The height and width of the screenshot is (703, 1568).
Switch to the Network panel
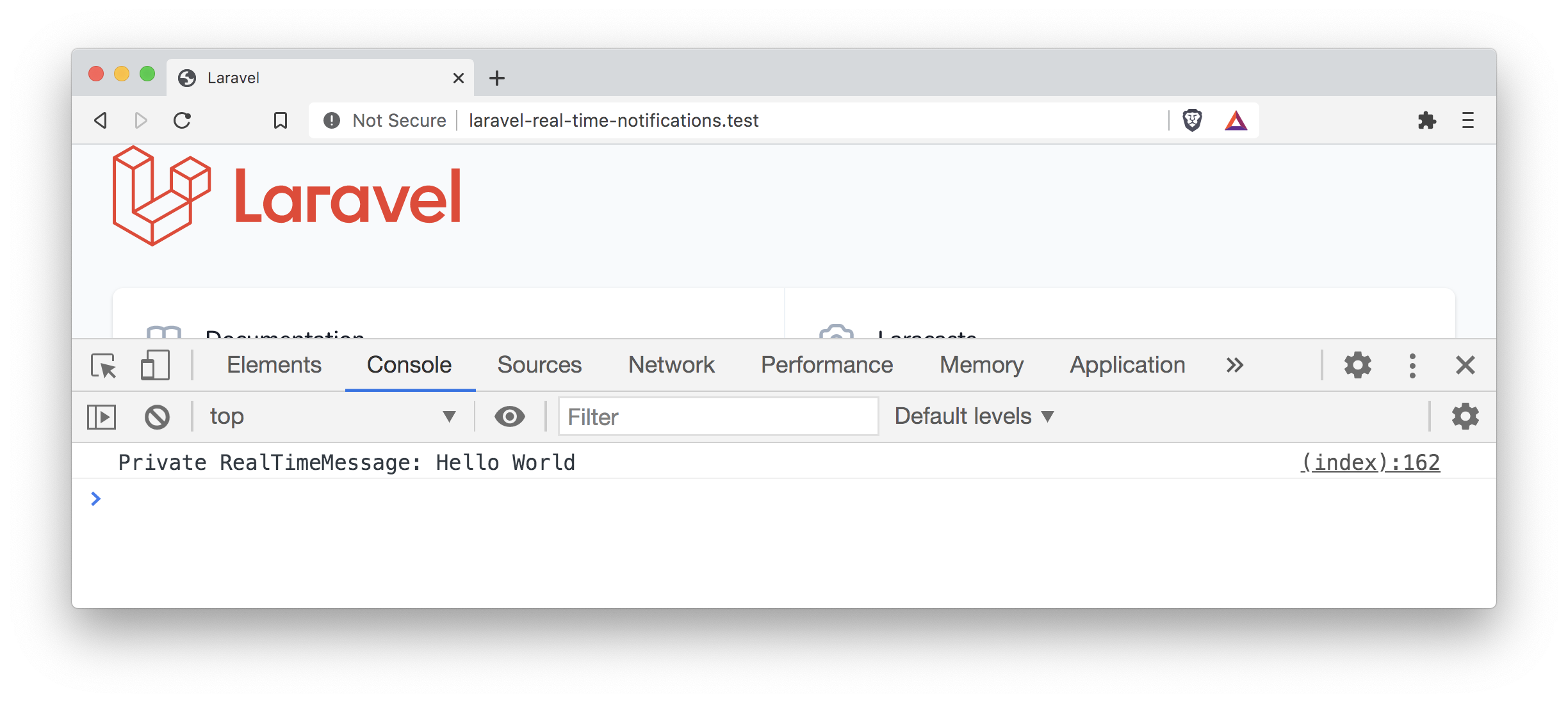point(671,365)
